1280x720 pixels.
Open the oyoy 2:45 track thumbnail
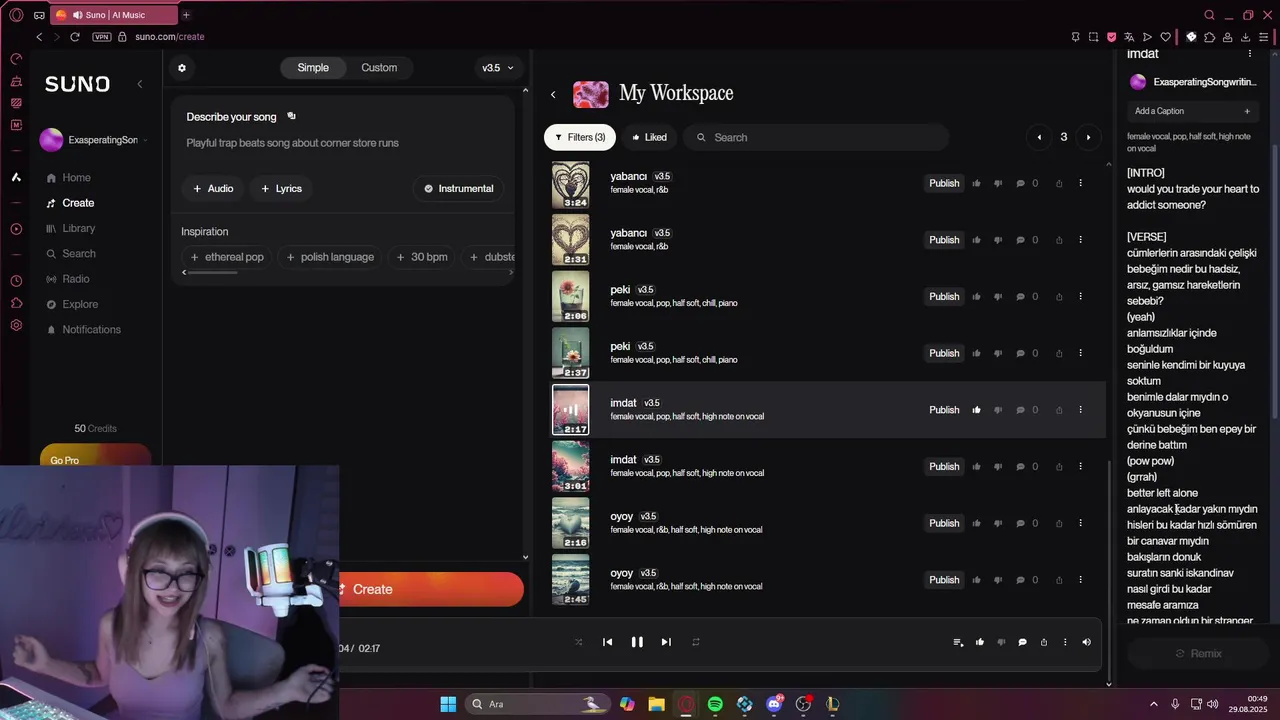[x=571, y=580]
